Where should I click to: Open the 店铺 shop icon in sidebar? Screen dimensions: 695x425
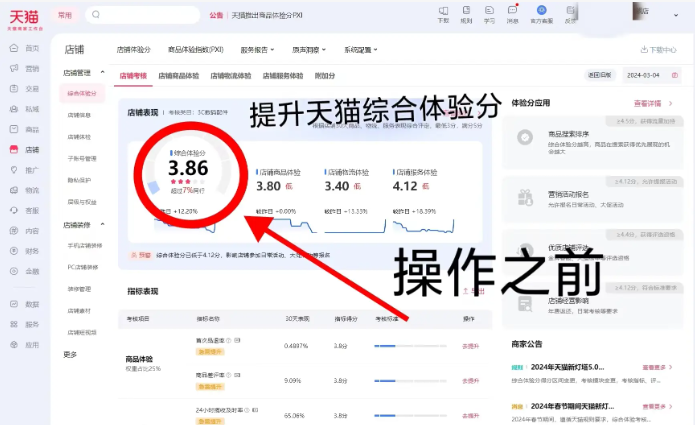tap(14, 149)
